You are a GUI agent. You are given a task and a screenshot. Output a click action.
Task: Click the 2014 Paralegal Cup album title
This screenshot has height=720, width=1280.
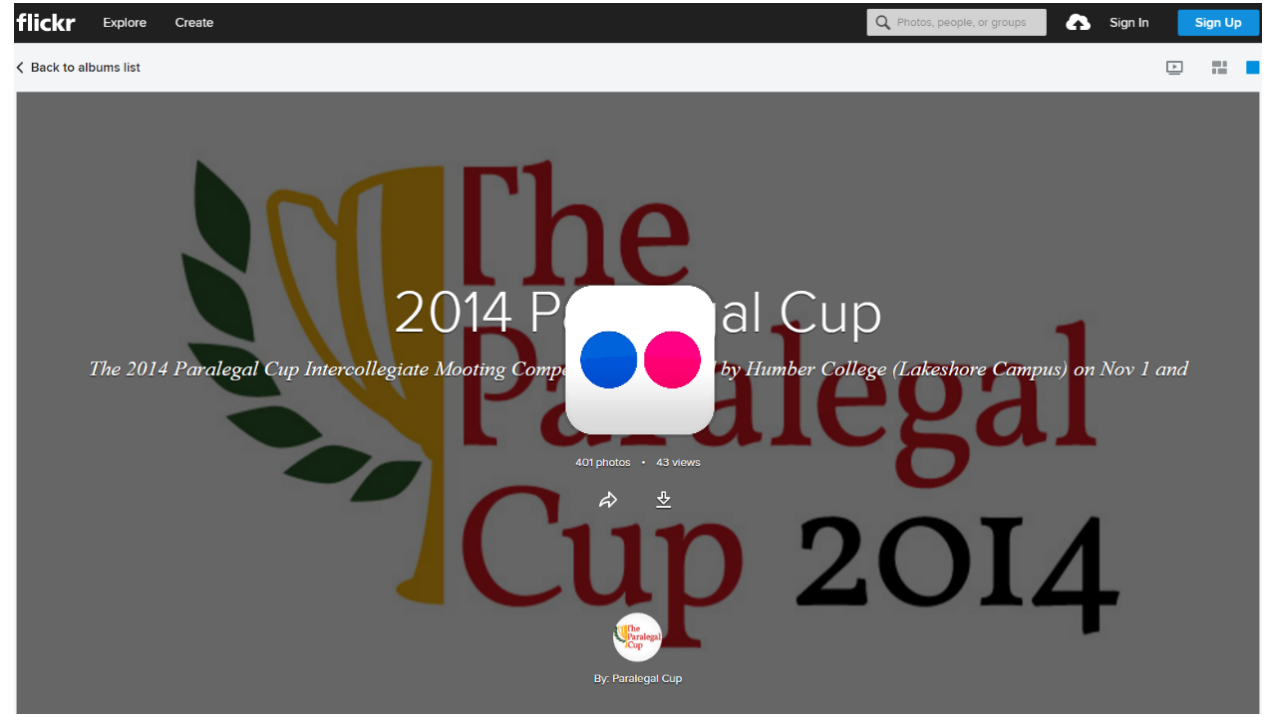point(638,312)
